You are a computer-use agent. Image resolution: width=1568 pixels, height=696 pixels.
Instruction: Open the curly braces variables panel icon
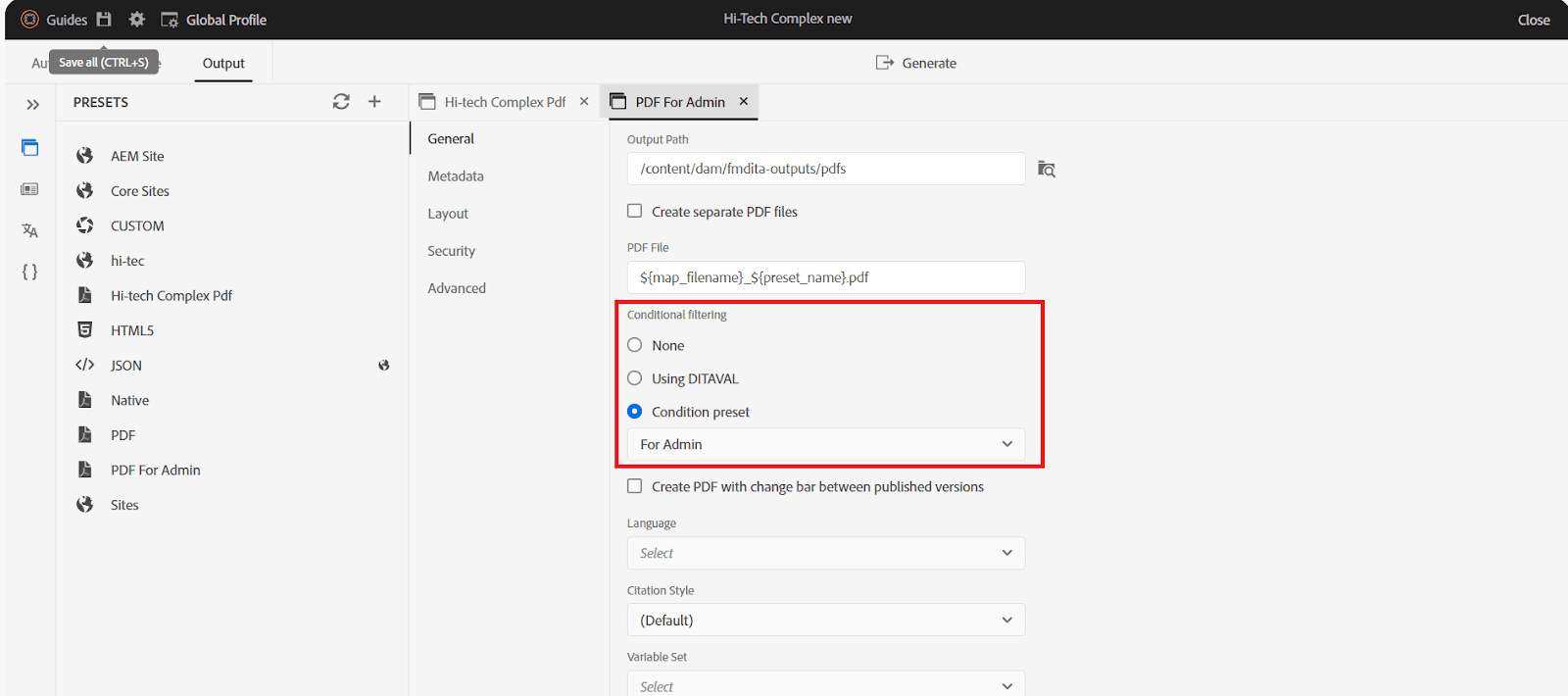tap(30, 272)
